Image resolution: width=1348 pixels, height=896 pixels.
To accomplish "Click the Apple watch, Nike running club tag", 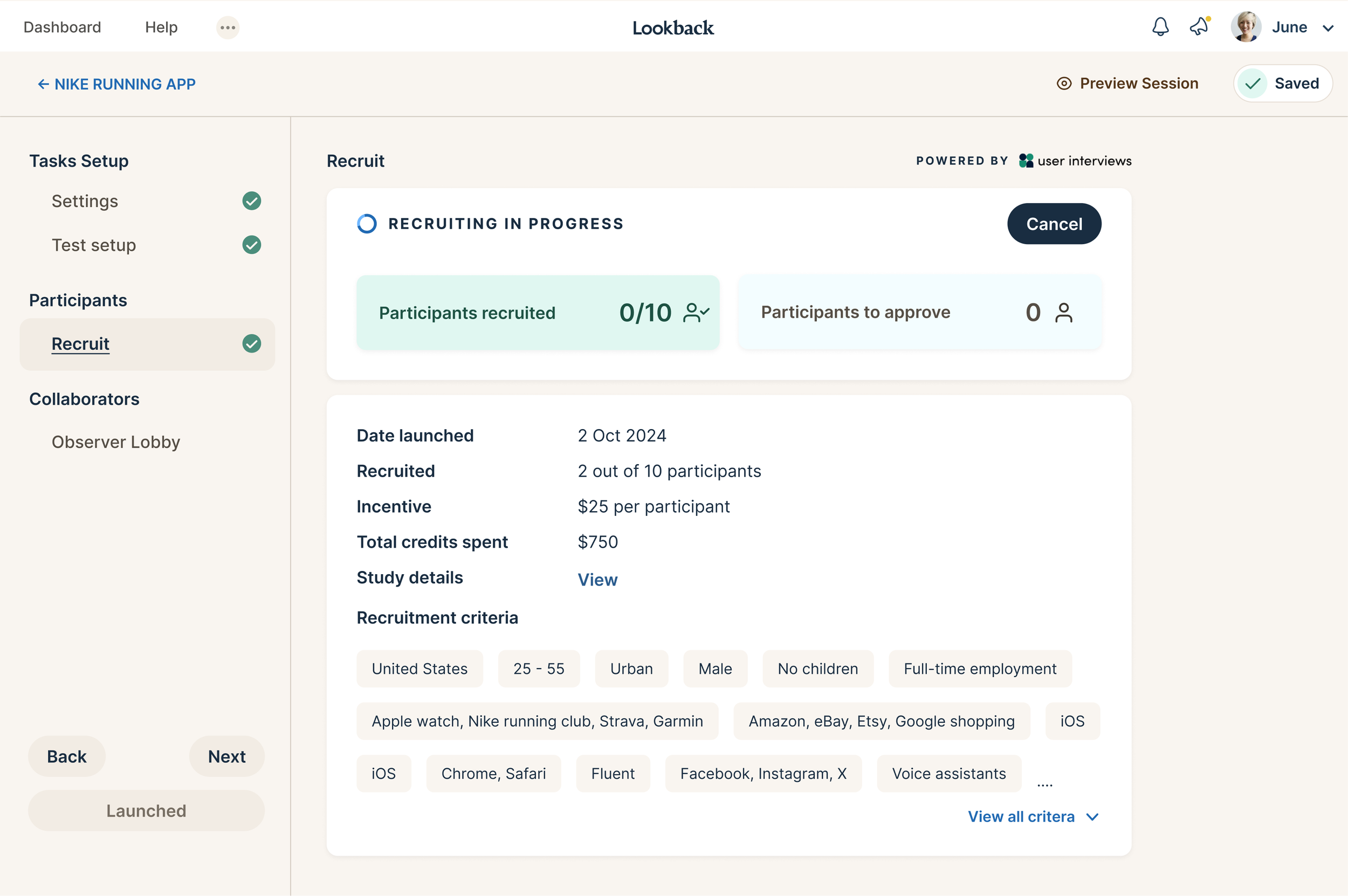I will (x=537, y=722).
